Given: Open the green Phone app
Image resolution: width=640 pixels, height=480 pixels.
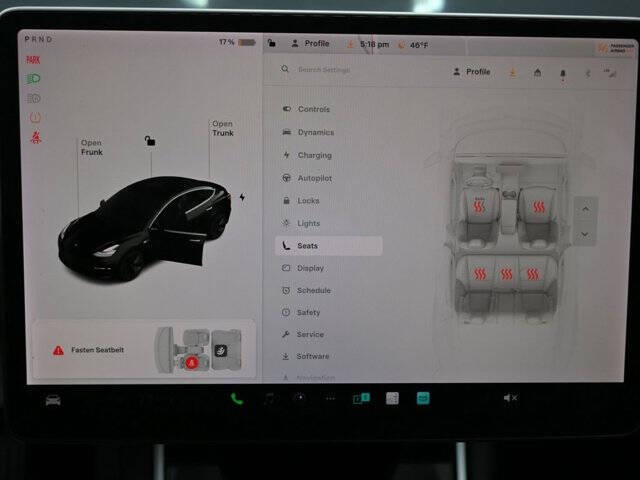Looking at the screenshot, I should click(237, 399).
